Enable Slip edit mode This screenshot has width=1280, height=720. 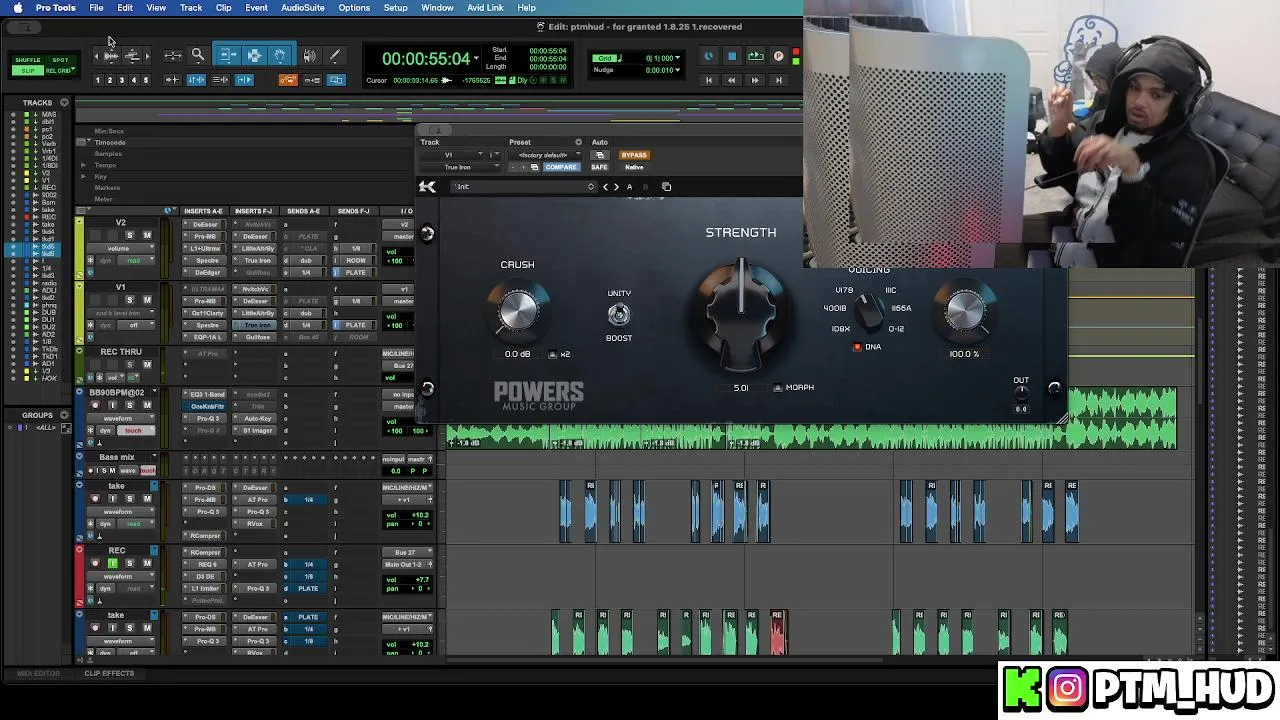(x=28, y=71)
